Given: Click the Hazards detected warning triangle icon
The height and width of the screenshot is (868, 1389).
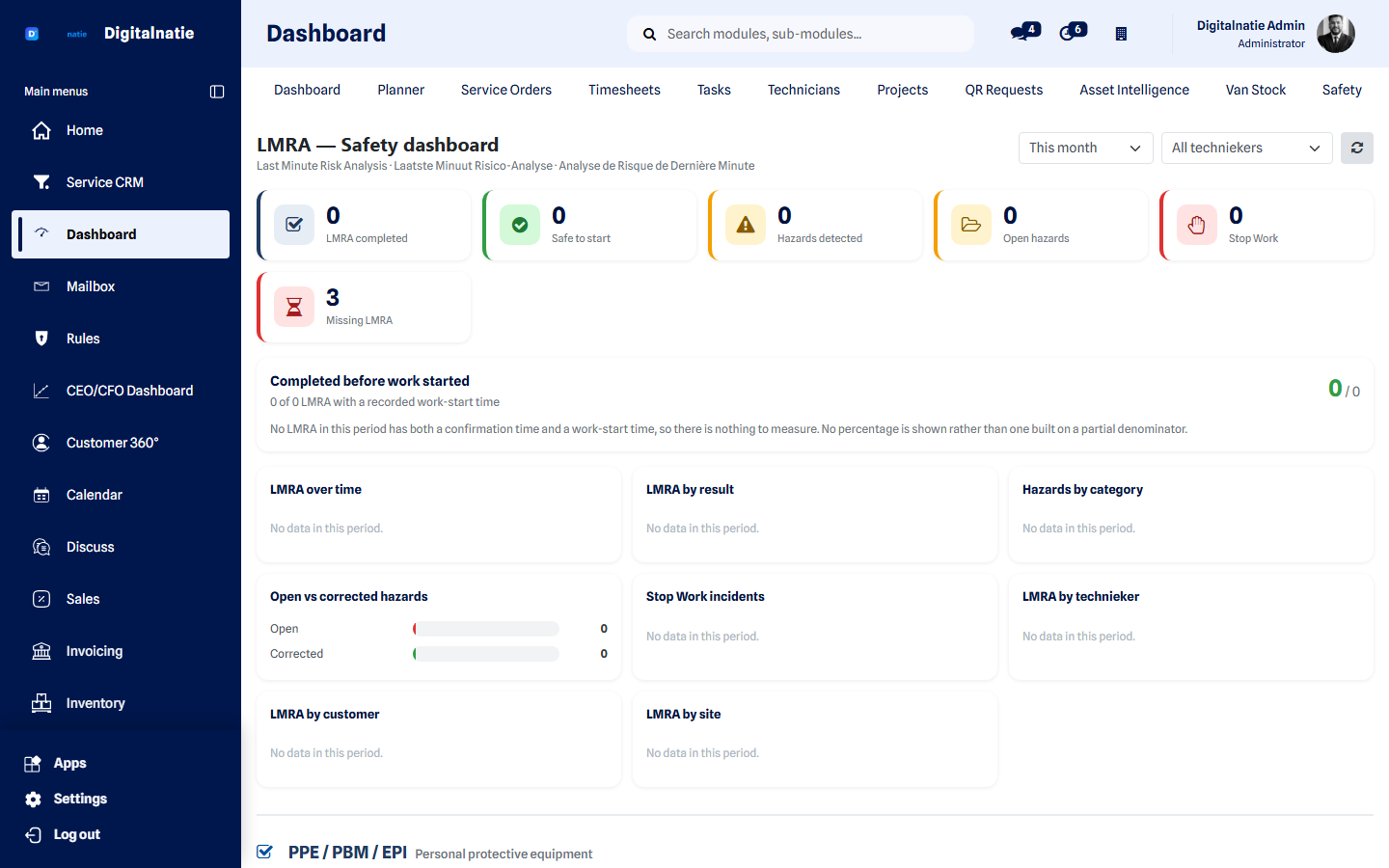Looking at the screenshot, I should (x=746, y=225).
